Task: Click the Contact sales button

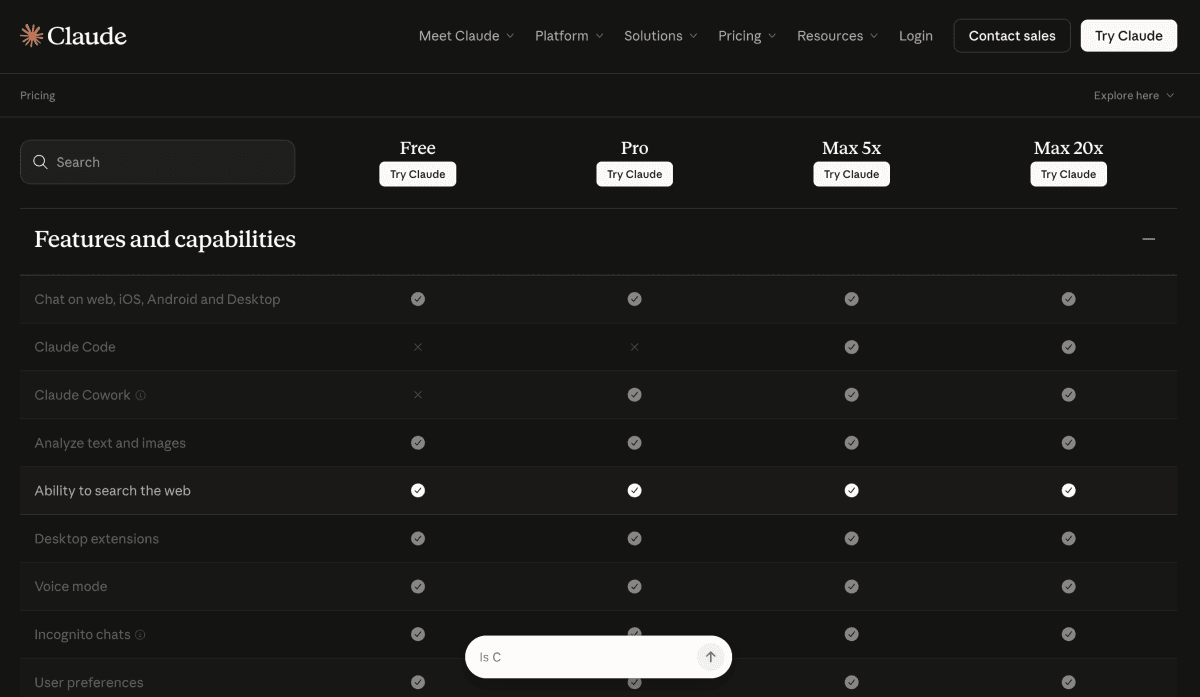Action: [1012, 36]
